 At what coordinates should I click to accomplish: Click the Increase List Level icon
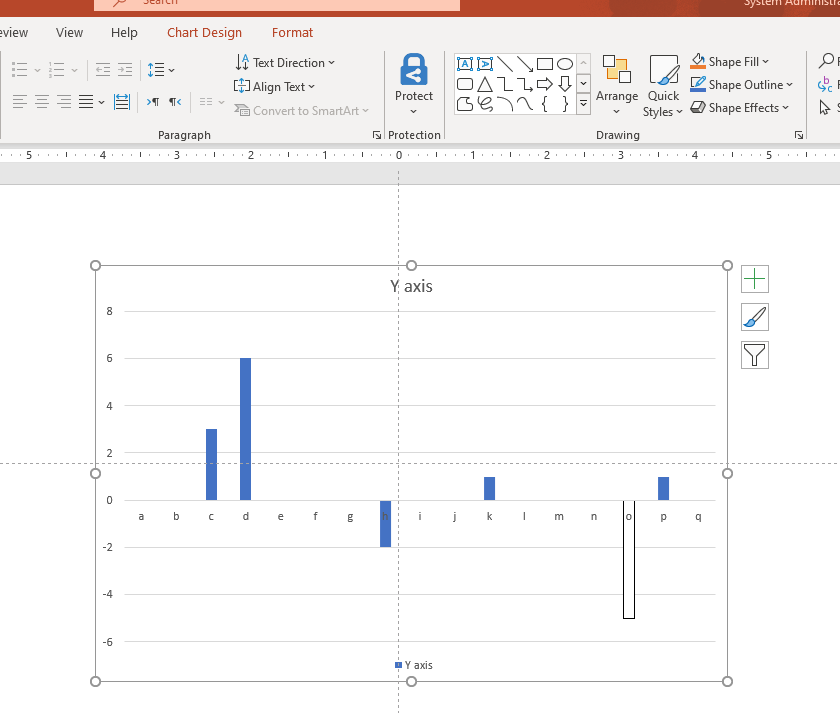coord(125,70)
